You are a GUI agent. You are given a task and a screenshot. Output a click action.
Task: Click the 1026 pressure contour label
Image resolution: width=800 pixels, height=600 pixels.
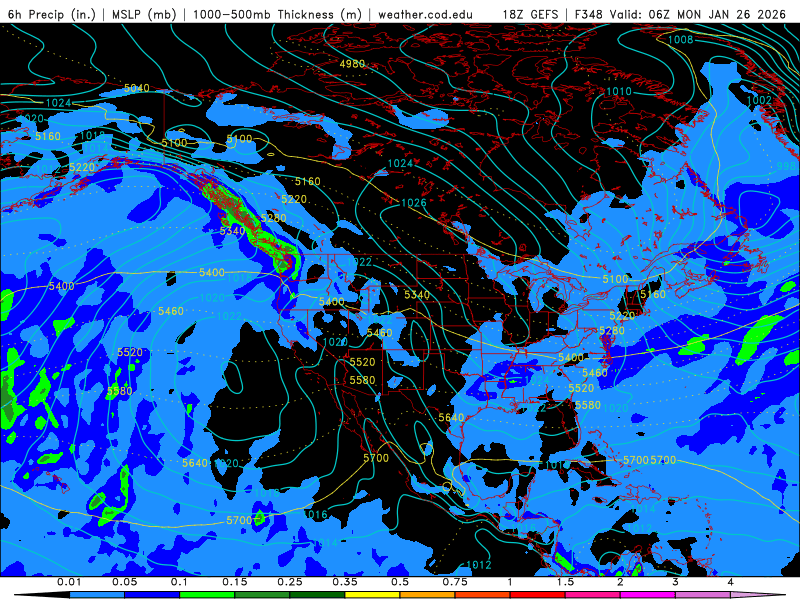413,203
